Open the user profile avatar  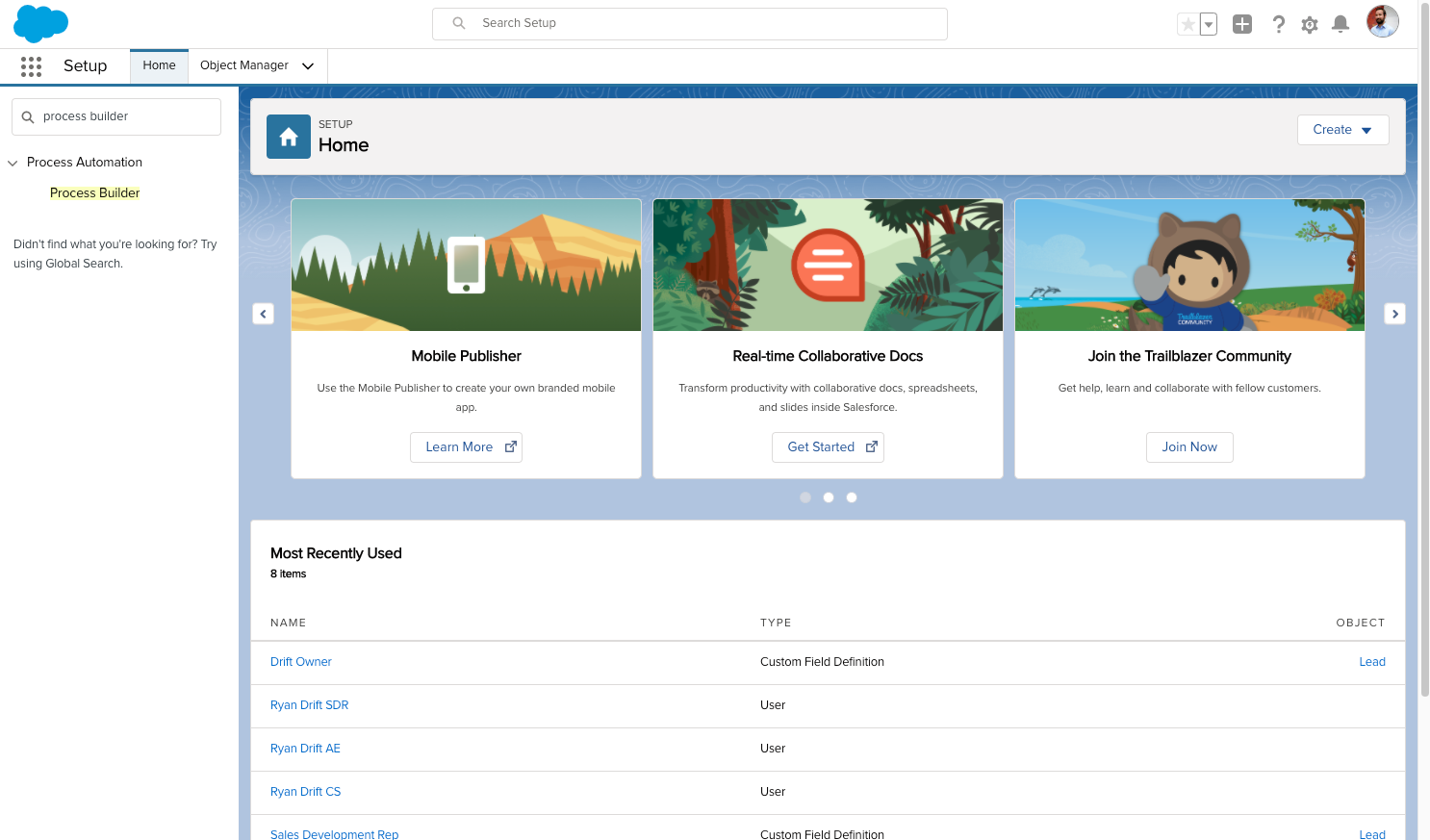pyautogui.click(x=1383, y=21)
